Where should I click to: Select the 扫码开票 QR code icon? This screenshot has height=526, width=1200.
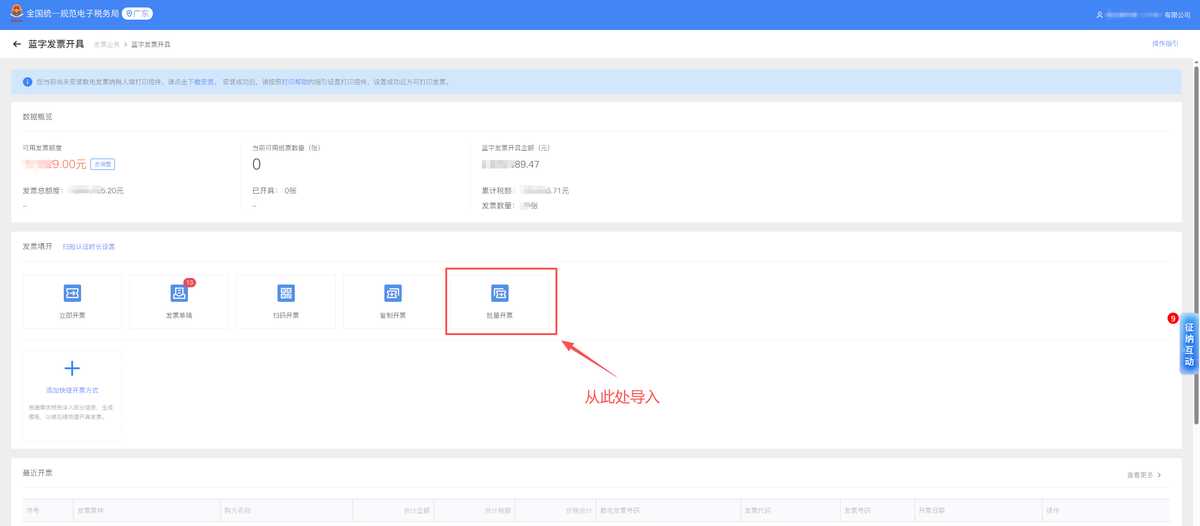click(286, 293)
